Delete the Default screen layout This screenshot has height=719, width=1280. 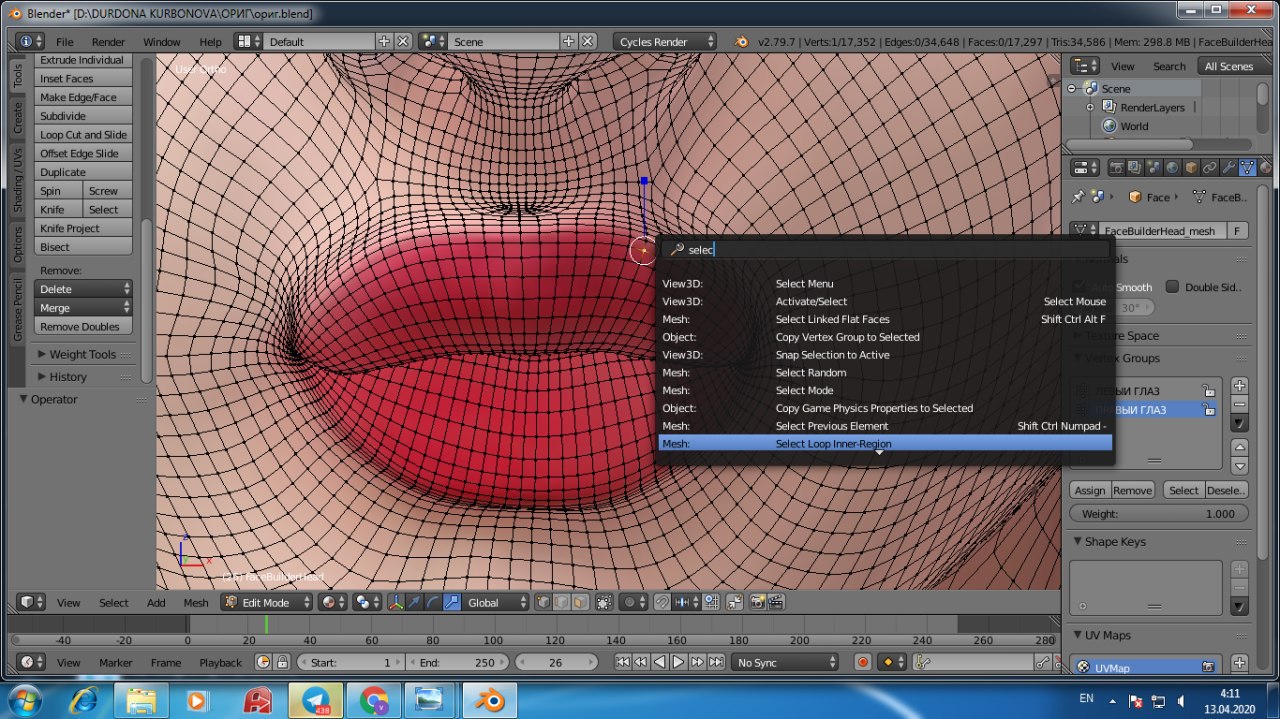(403, 41)
